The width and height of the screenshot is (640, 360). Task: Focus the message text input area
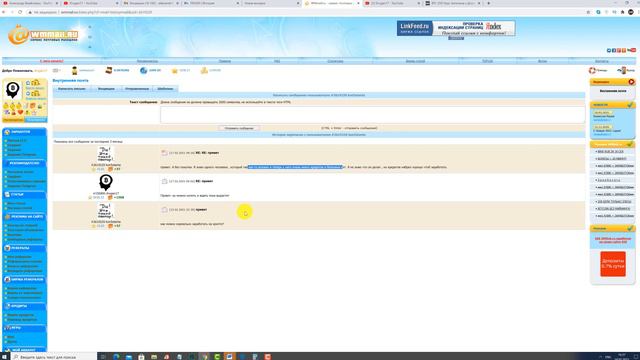[372, 115]
